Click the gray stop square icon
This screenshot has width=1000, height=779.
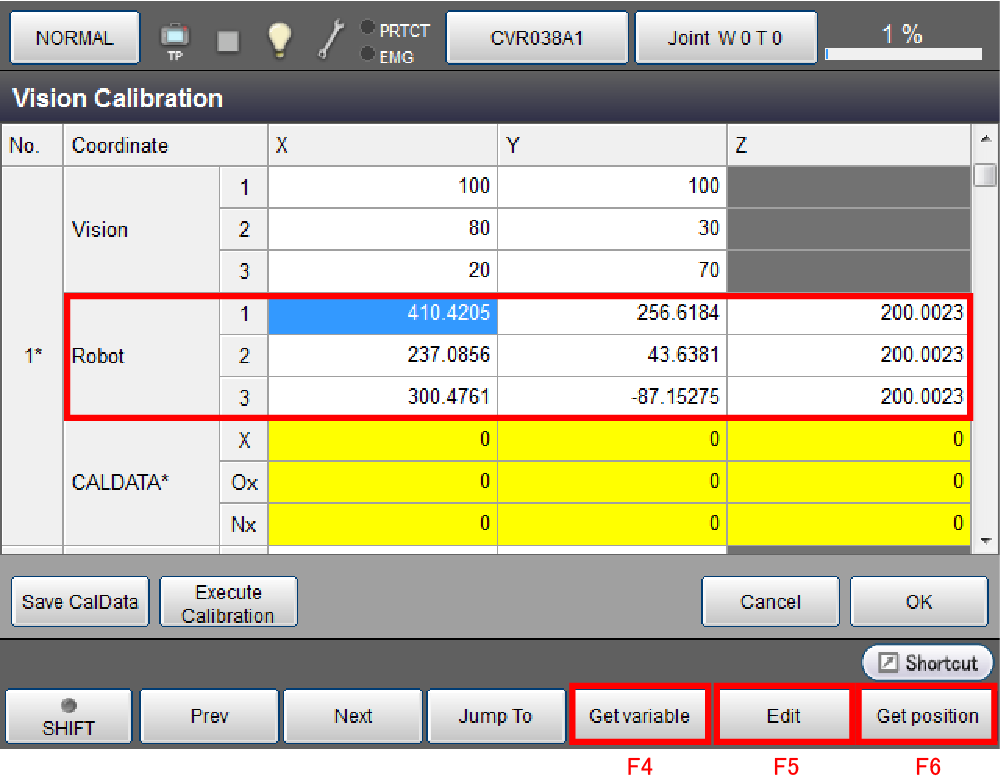coord(228,40)
